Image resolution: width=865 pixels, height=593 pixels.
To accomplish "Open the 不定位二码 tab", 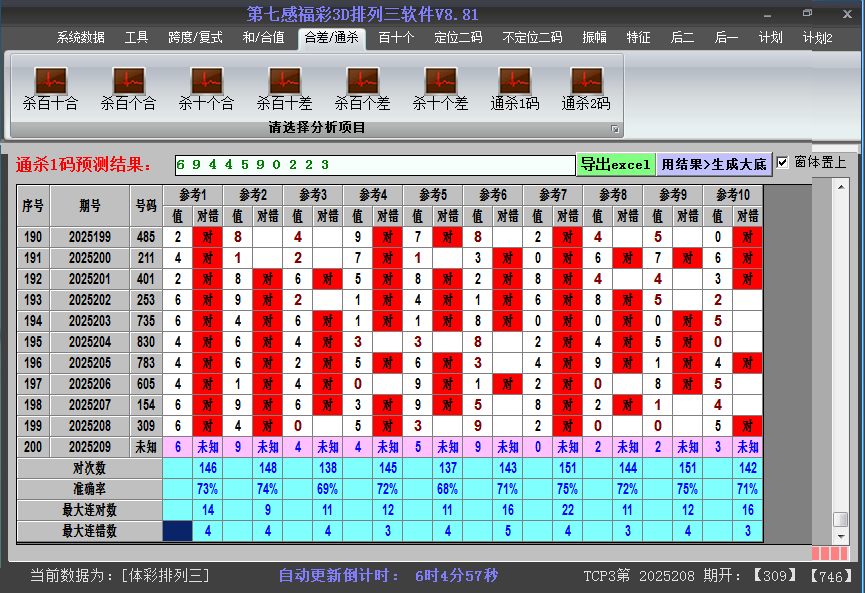I will point(532,38).
